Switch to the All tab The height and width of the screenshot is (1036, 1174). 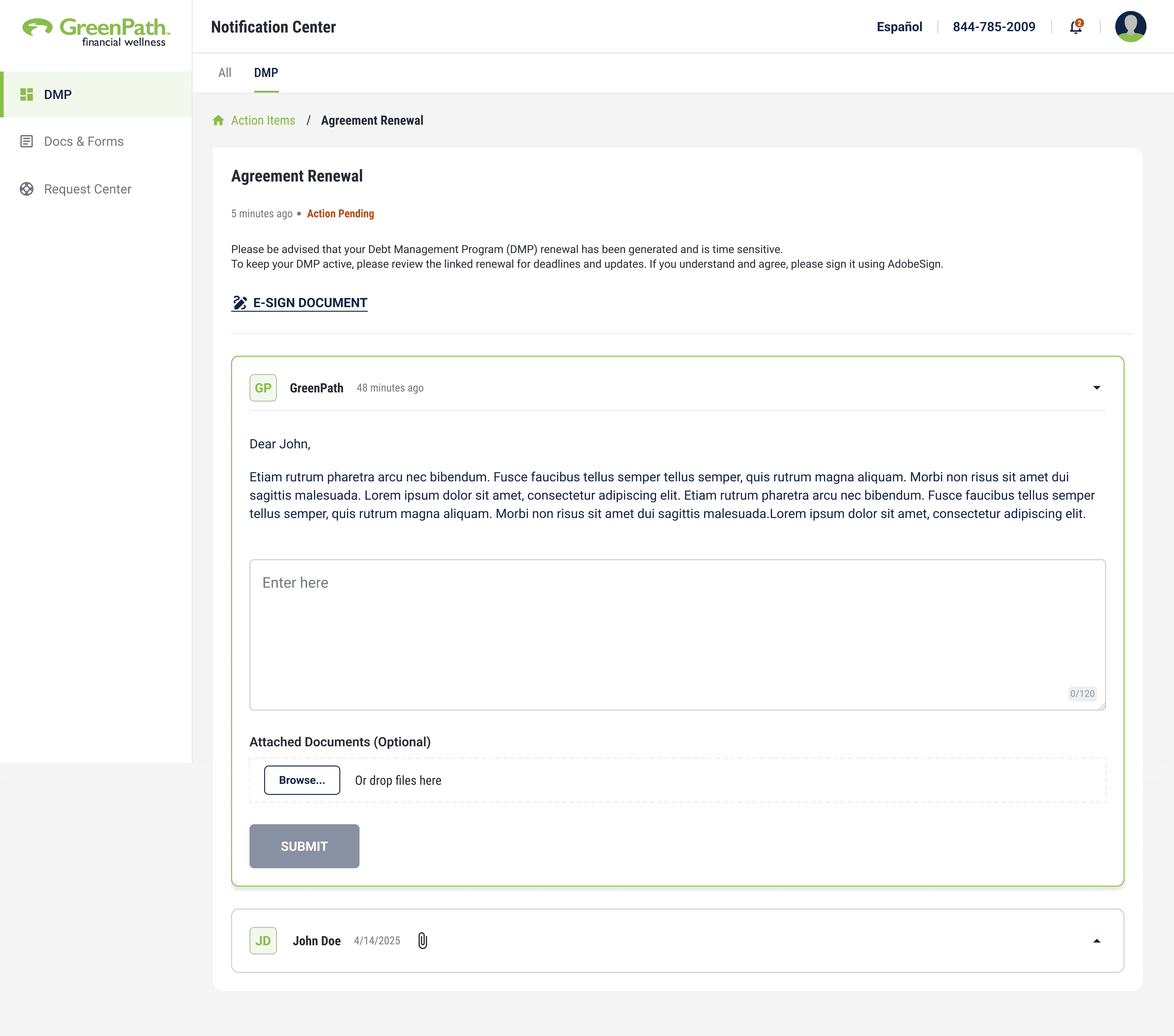click(x=225, y=73)
